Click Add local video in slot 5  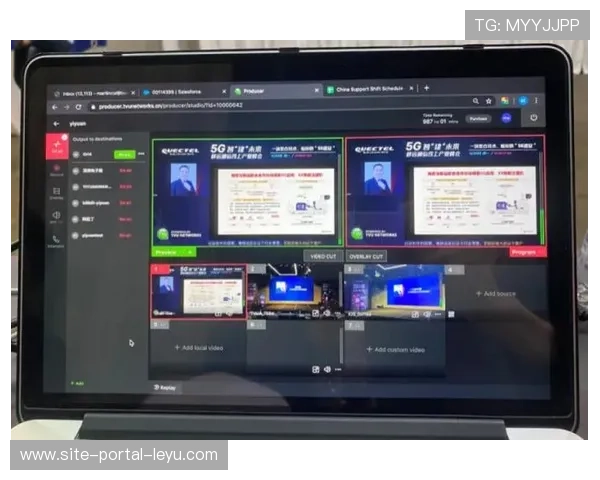point(199,348)
